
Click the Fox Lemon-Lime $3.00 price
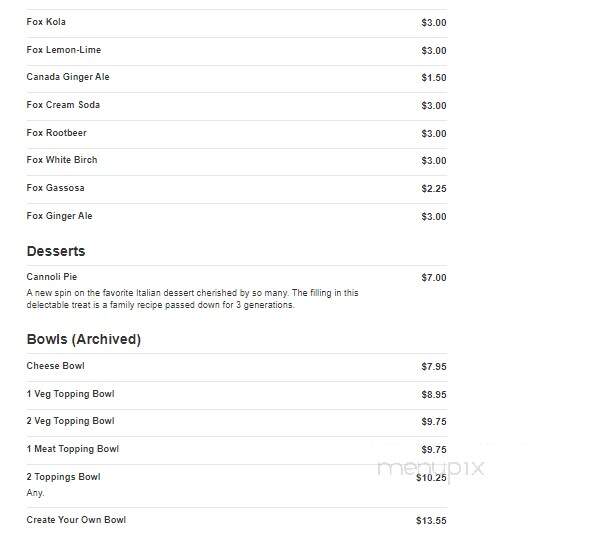434,51
